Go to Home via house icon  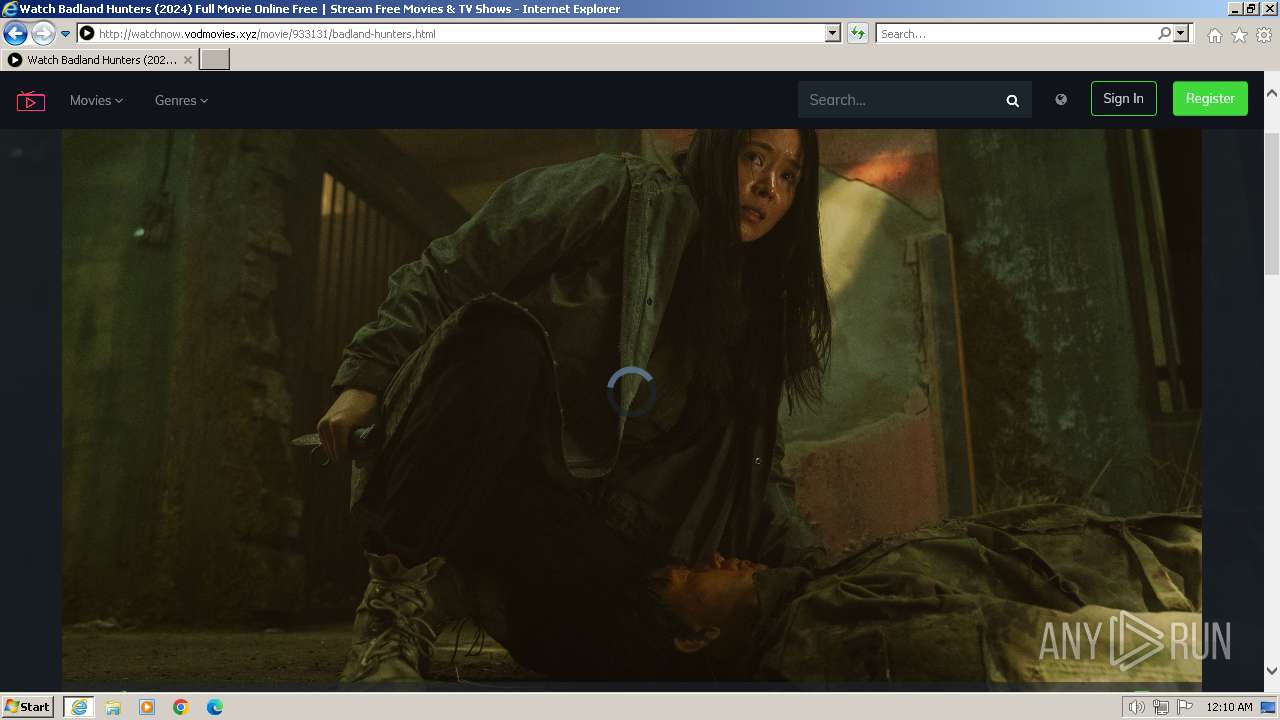click(1214, 35)
